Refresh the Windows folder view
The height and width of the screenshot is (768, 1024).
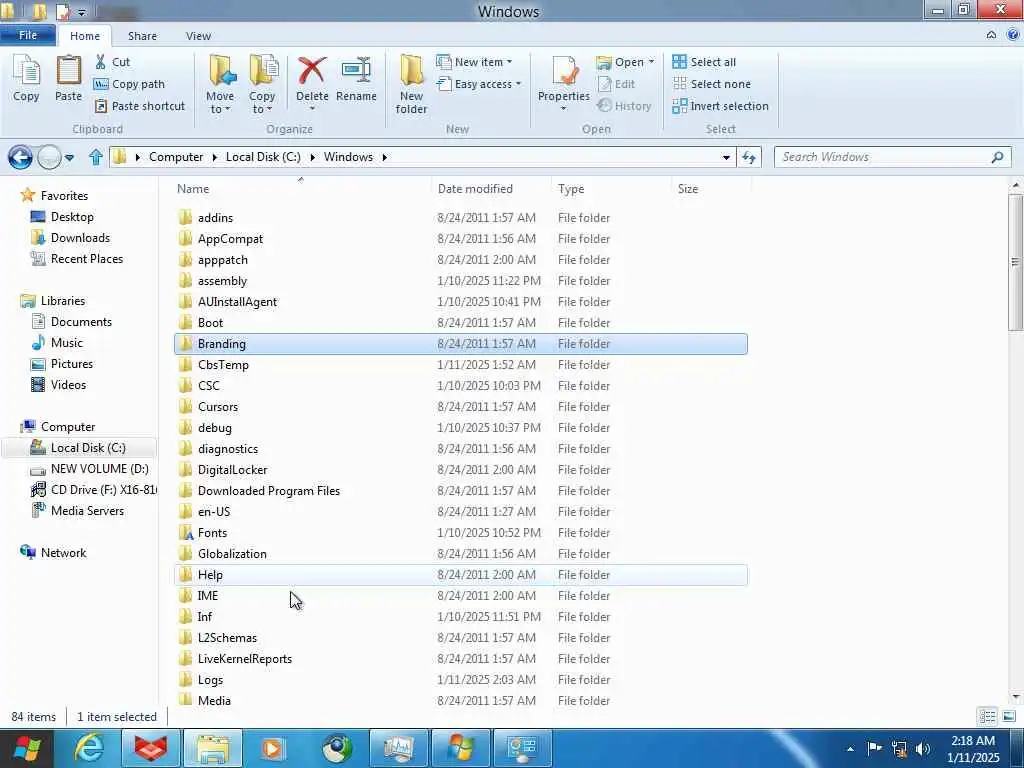click(748, 157)
